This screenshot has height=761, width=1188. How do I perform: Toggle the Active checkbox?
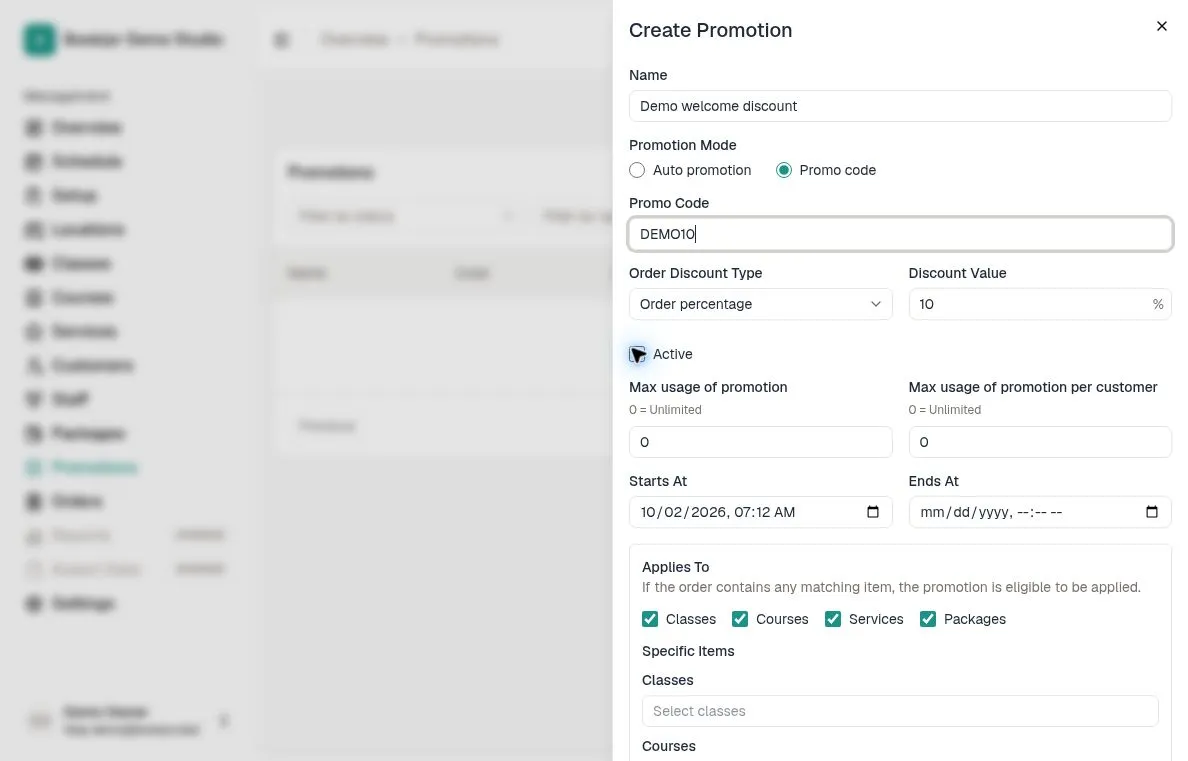pos(637,354)
